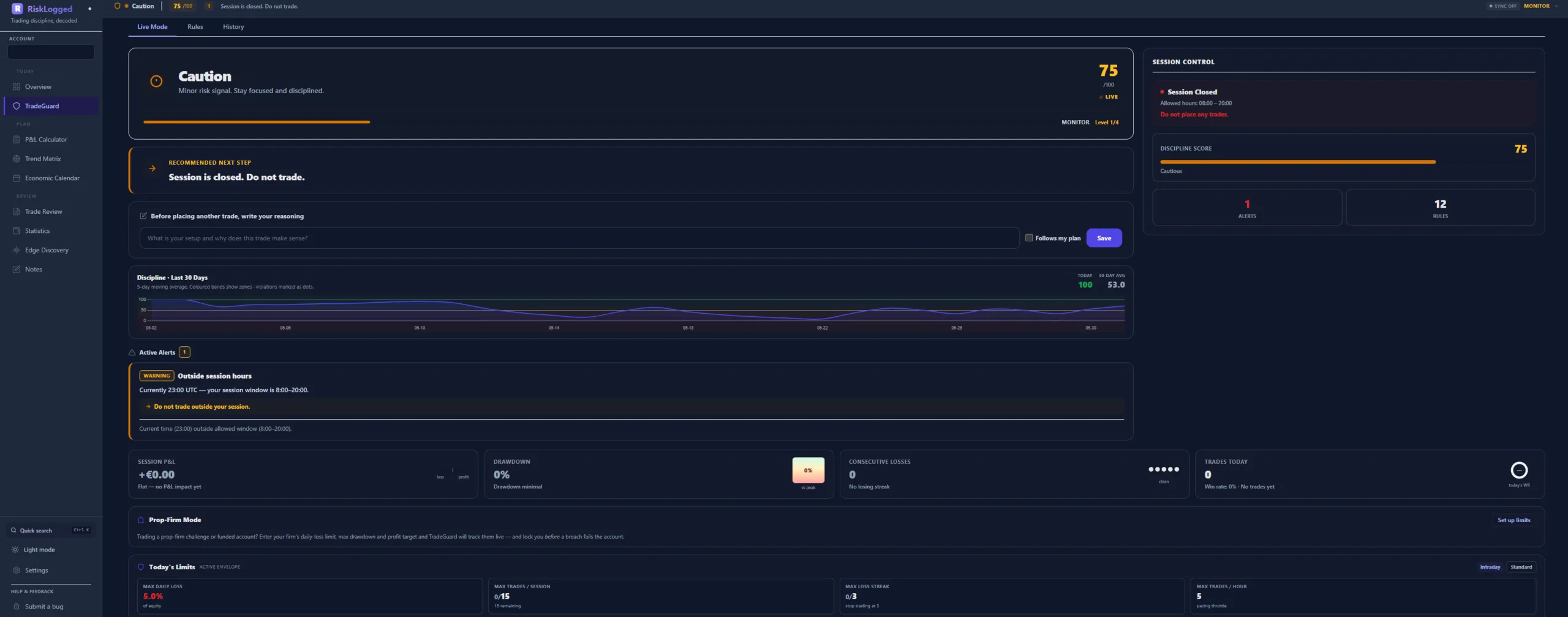
Task: Click Set up limits link
Action: point(1513,520)
